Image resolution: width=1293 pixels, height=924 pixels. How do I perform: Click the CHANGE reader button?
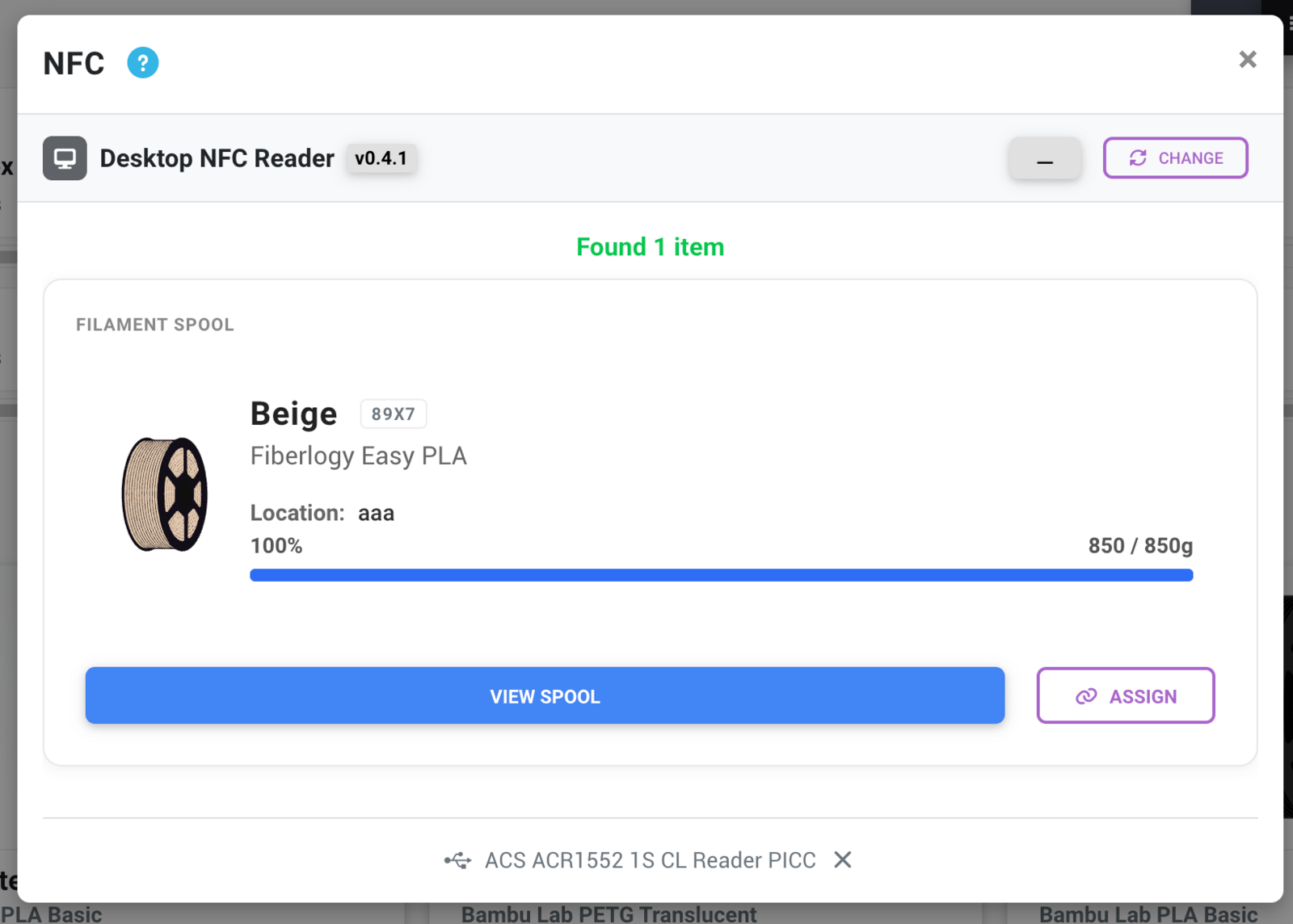[x=1176, y=158]
